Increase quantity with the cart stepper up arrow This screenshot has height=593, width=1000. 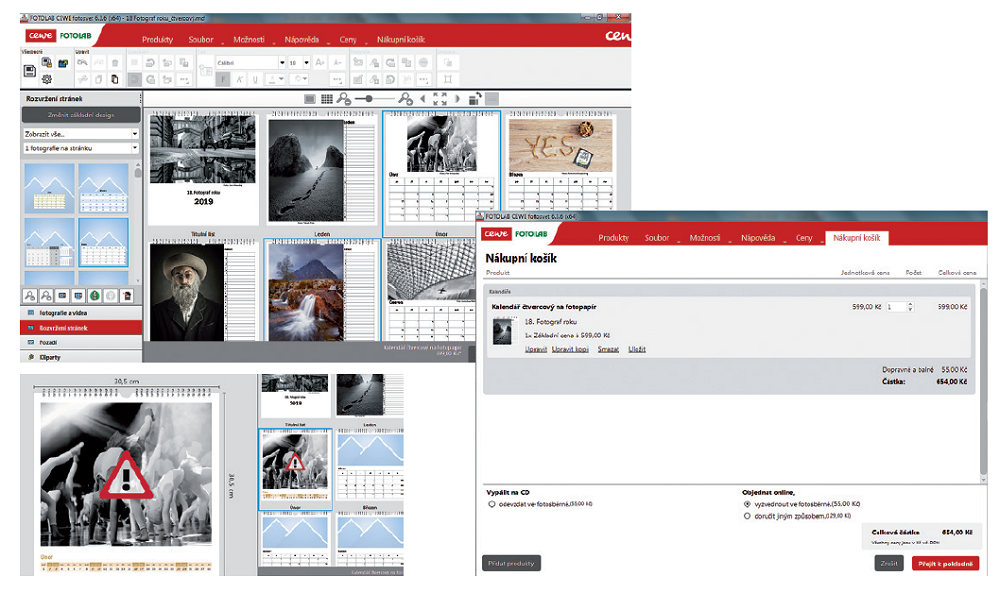(x=910, y=304)
